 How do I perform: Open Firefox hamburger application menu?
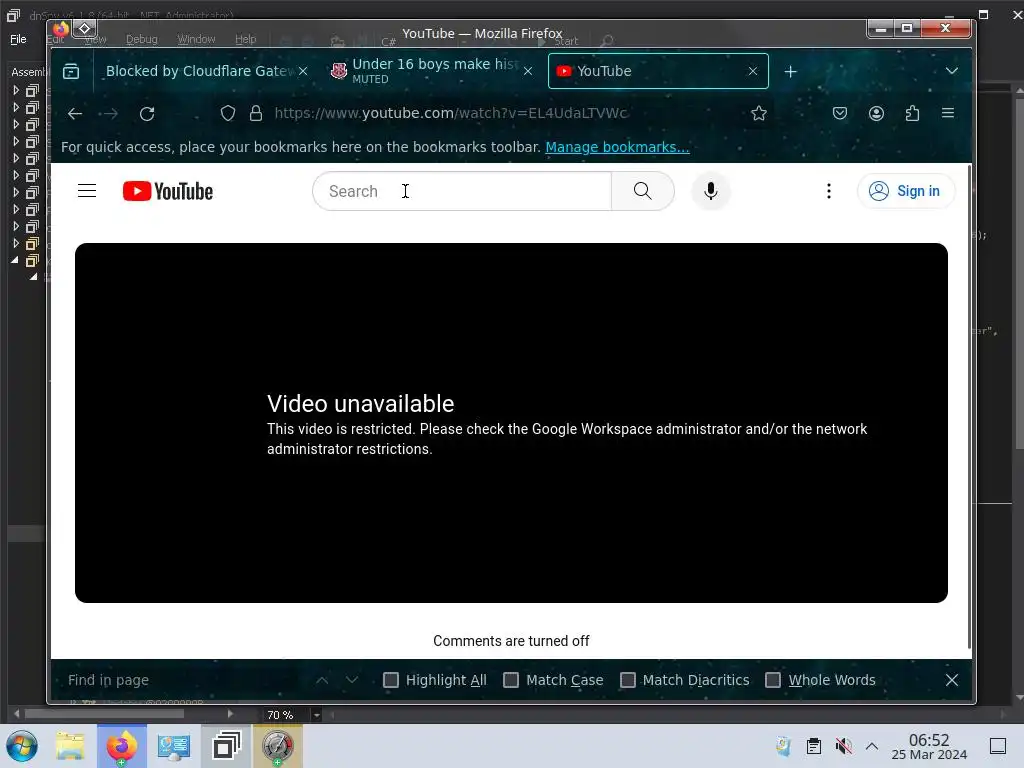948,113
